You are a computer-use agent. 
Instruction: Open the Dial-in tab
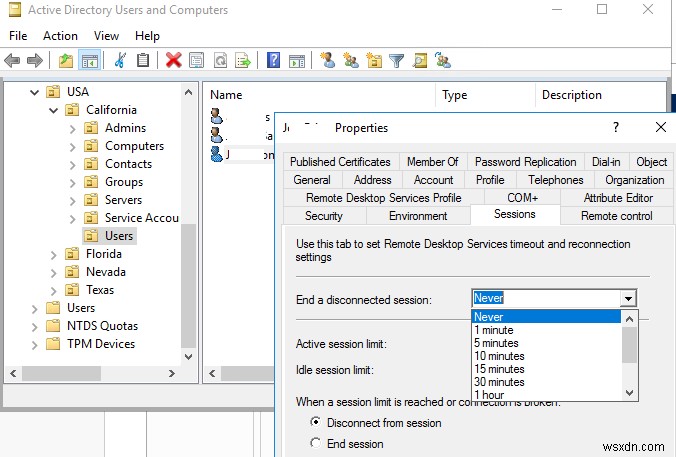(x=606, y=162)
